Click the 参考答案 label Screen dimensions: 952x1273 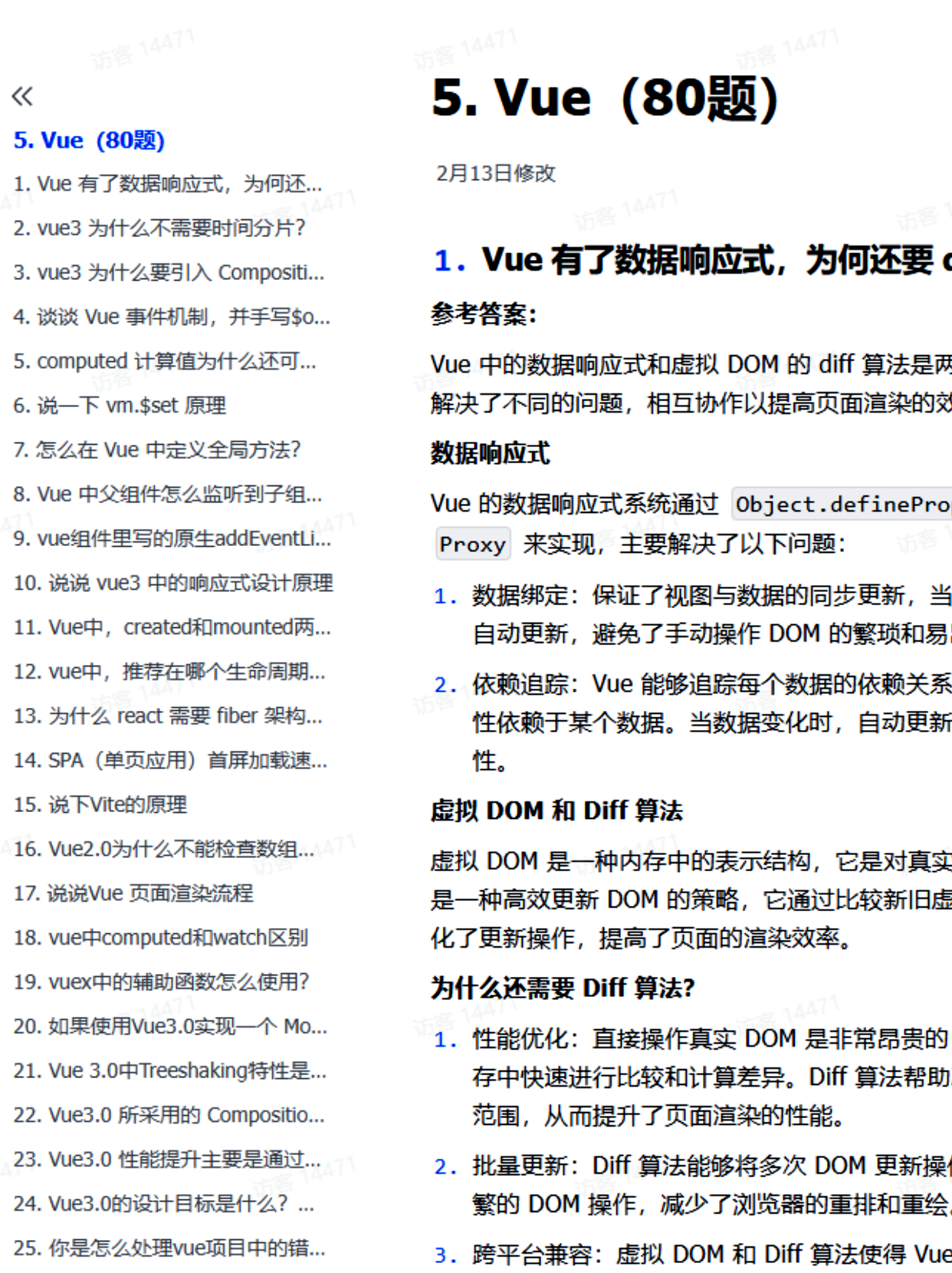[x=484, y=314]
